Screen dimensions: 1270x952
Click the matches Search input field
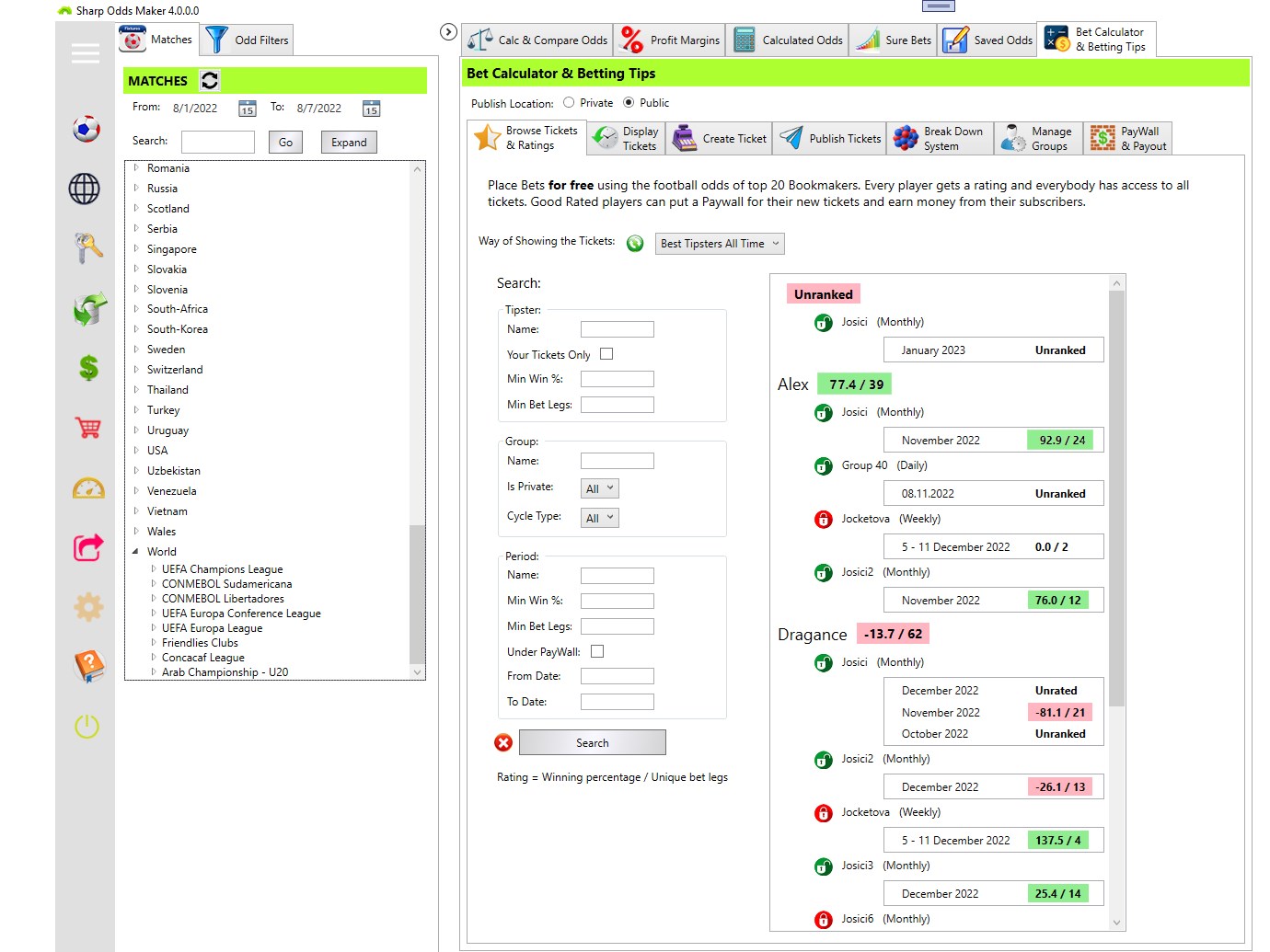(x=218, y=142)
